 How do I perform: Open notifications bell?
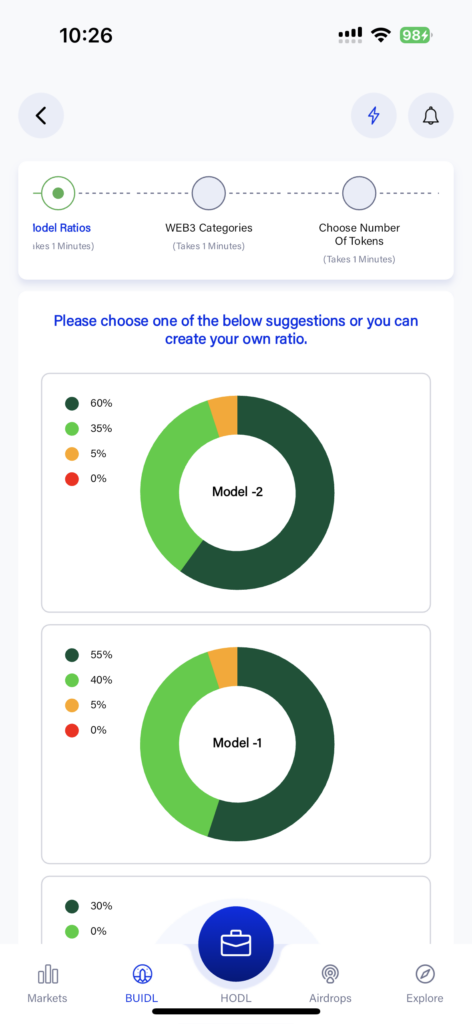(430, 116)
